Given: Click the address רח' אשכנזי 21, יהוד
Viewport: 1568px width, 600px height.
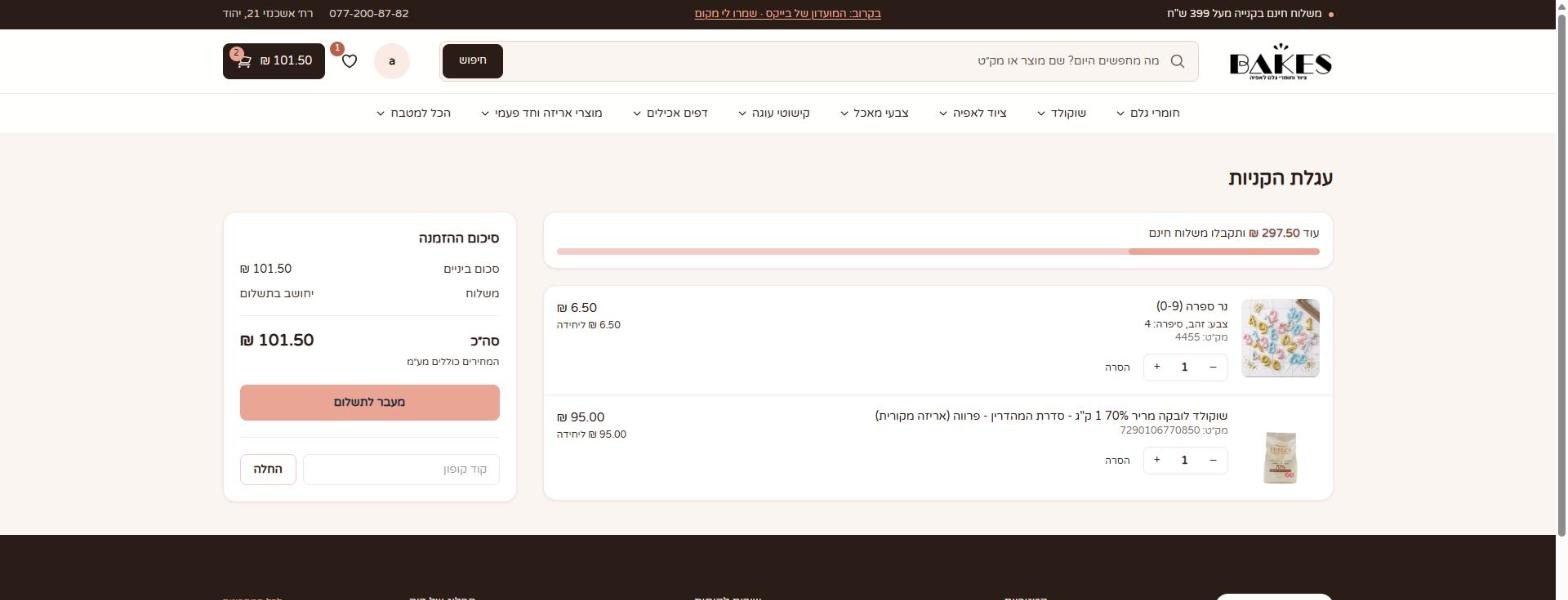Looking at the screenshot, I should click(x=268, y=14).
